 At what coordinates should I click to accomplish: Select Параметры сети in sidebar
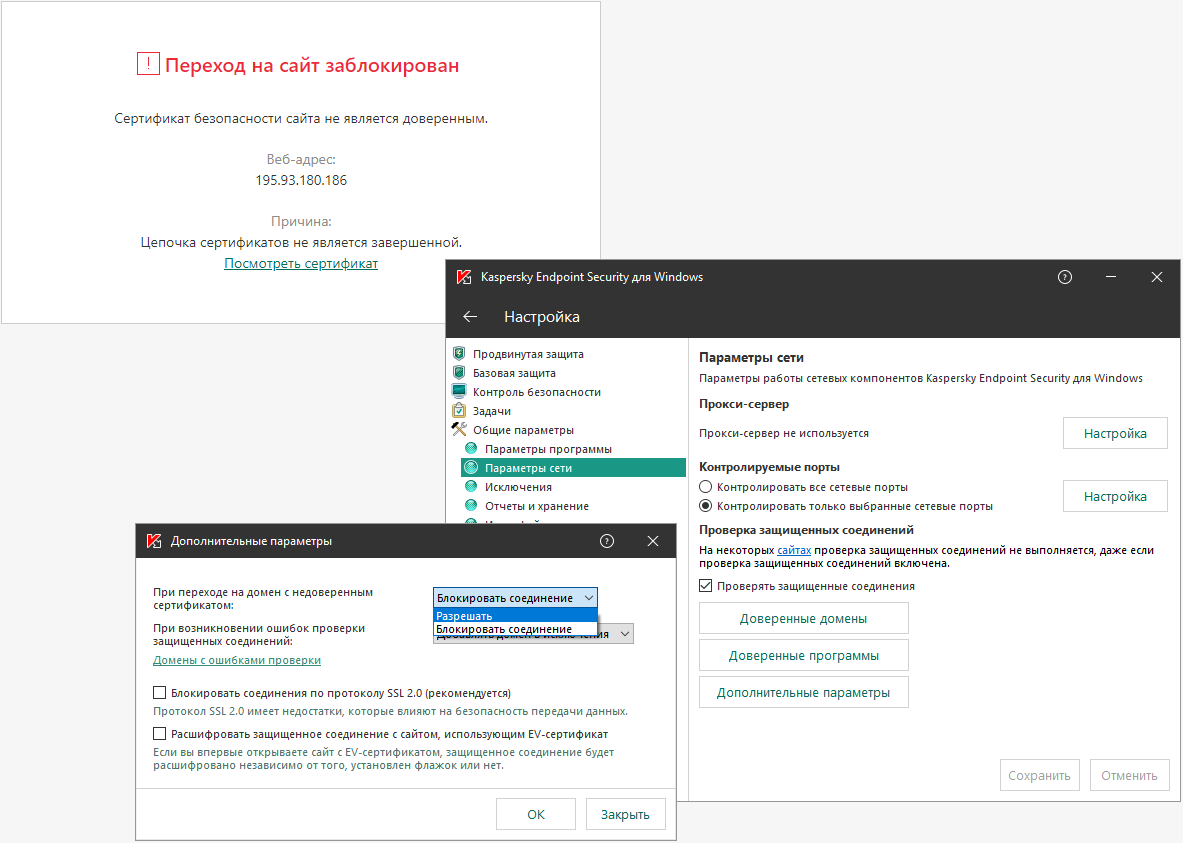pyautogui.click(x=573, y=467)
